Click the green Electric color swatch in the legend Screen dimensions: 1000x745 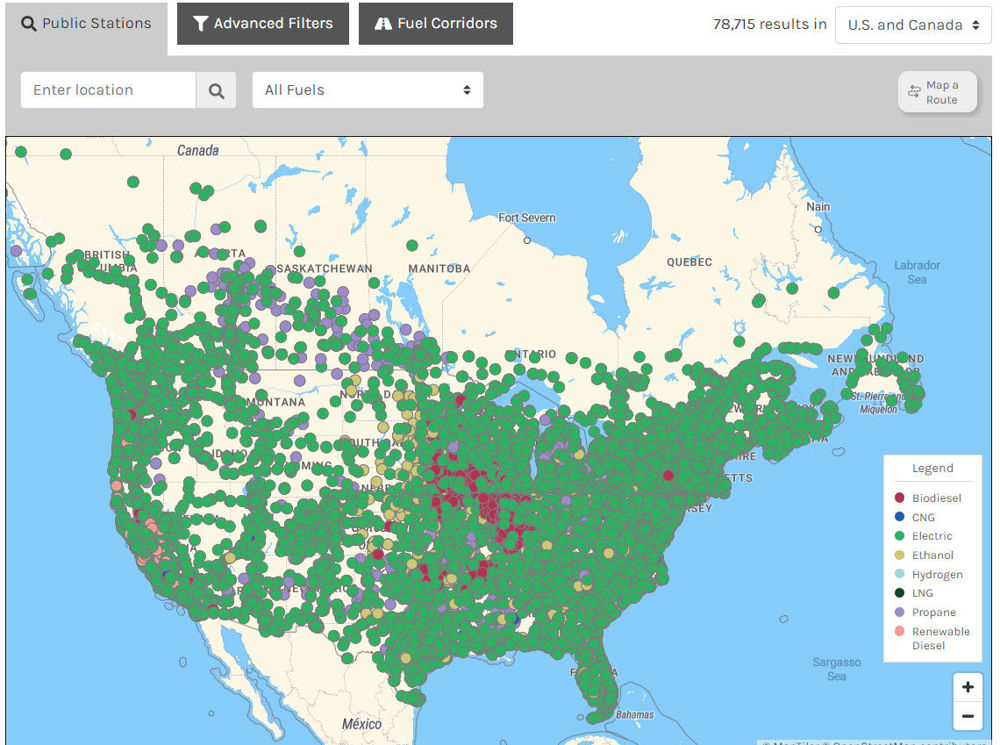(x=900, y=536)
